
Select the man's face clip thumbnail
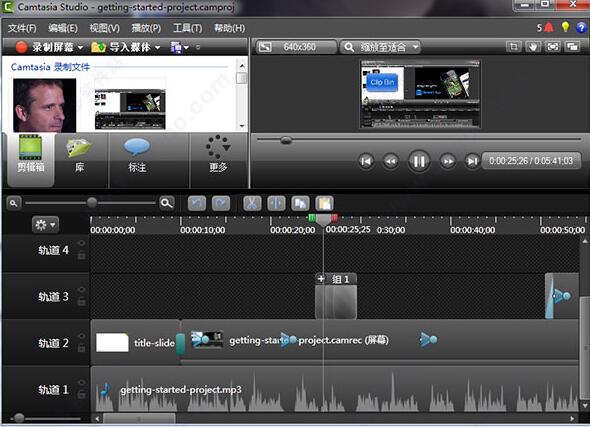pyautogui.click(x=44, y=105)
